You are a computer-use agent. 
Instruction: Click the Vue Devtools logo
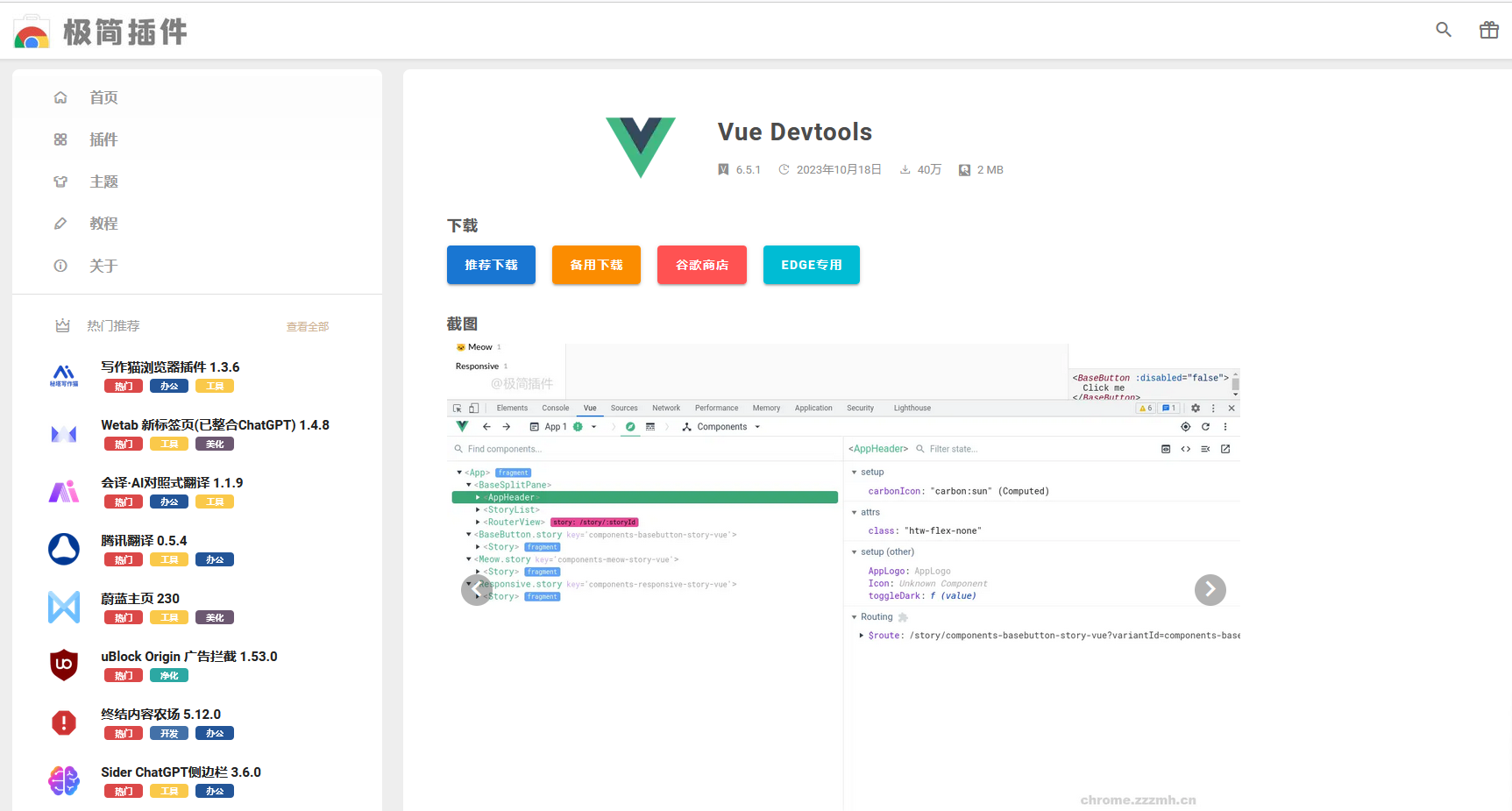coord(641,147)
